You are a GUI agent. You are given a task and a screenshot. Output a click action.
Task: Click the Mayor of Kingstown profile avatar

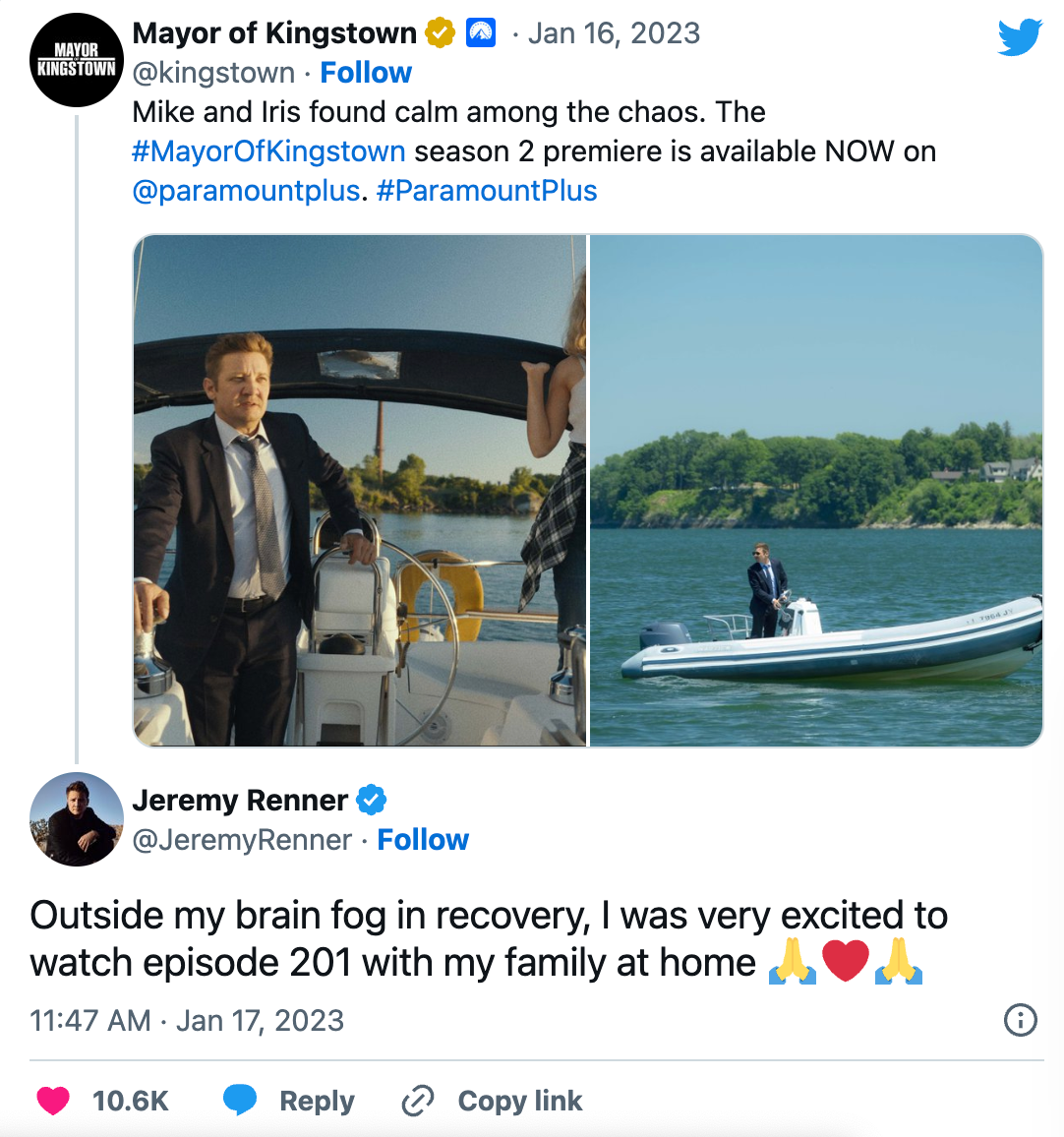(76, 60)
